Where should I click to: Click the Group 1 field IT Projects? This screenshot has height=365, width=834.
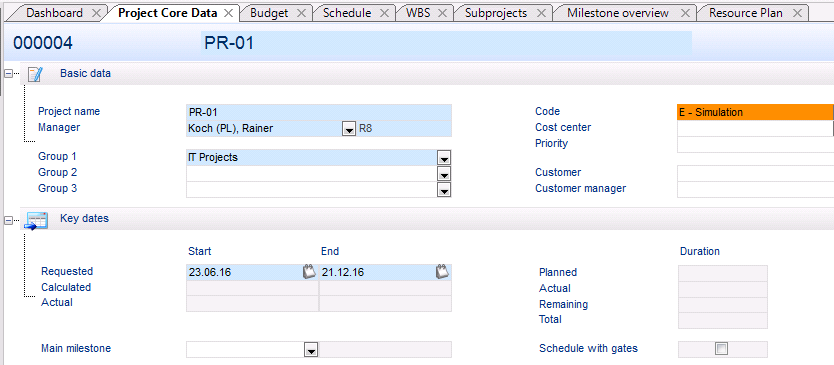(x=312, y=158)
